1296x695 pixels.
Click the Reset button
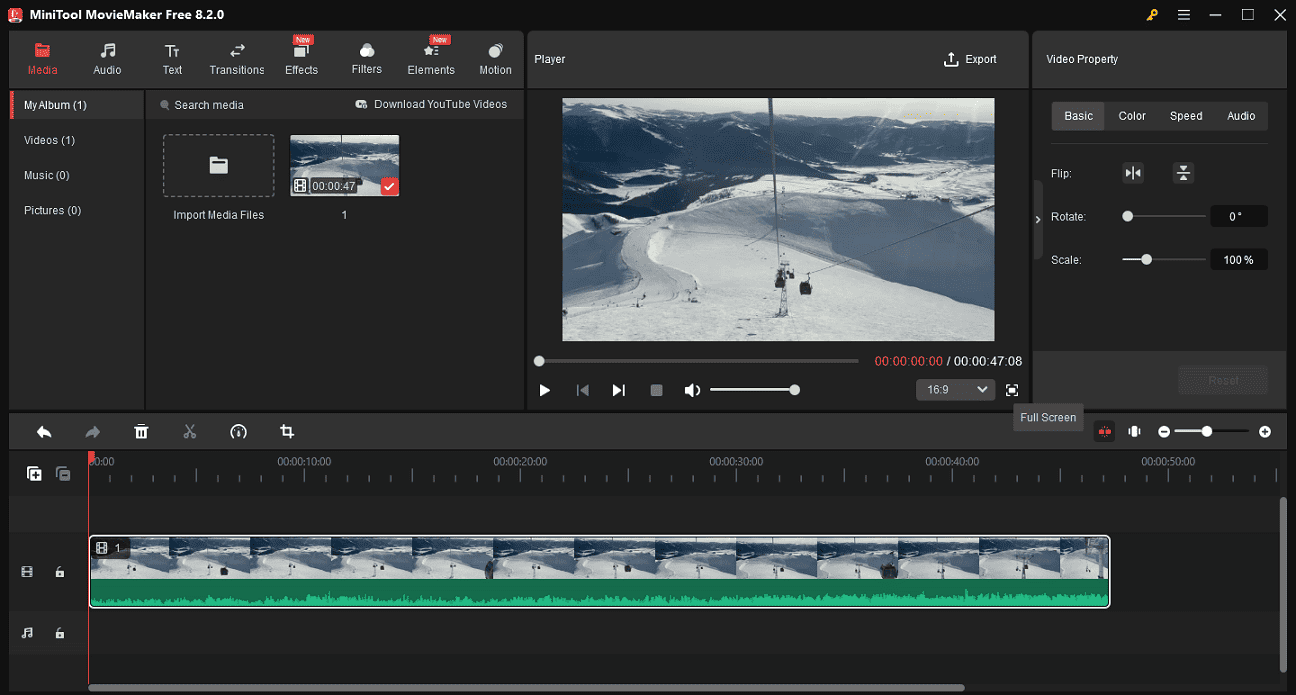pyautogui.click(x=1223, y=380)
